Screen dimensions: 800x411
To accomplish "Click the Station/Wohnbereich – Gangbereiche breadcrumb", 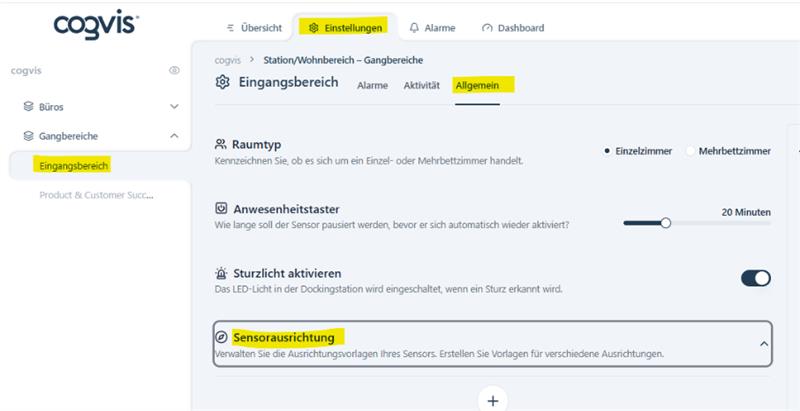I will pyautogui.click(x=343, y=60).
